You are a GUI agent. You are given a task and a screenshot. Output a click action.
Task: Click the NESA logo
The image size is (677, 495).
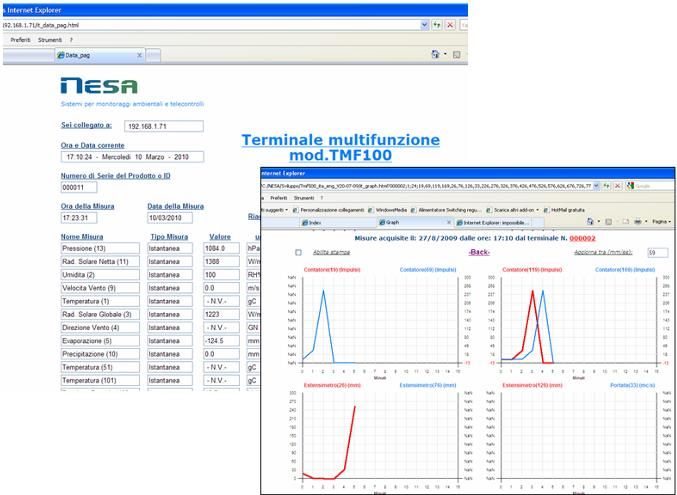[99, 86]
